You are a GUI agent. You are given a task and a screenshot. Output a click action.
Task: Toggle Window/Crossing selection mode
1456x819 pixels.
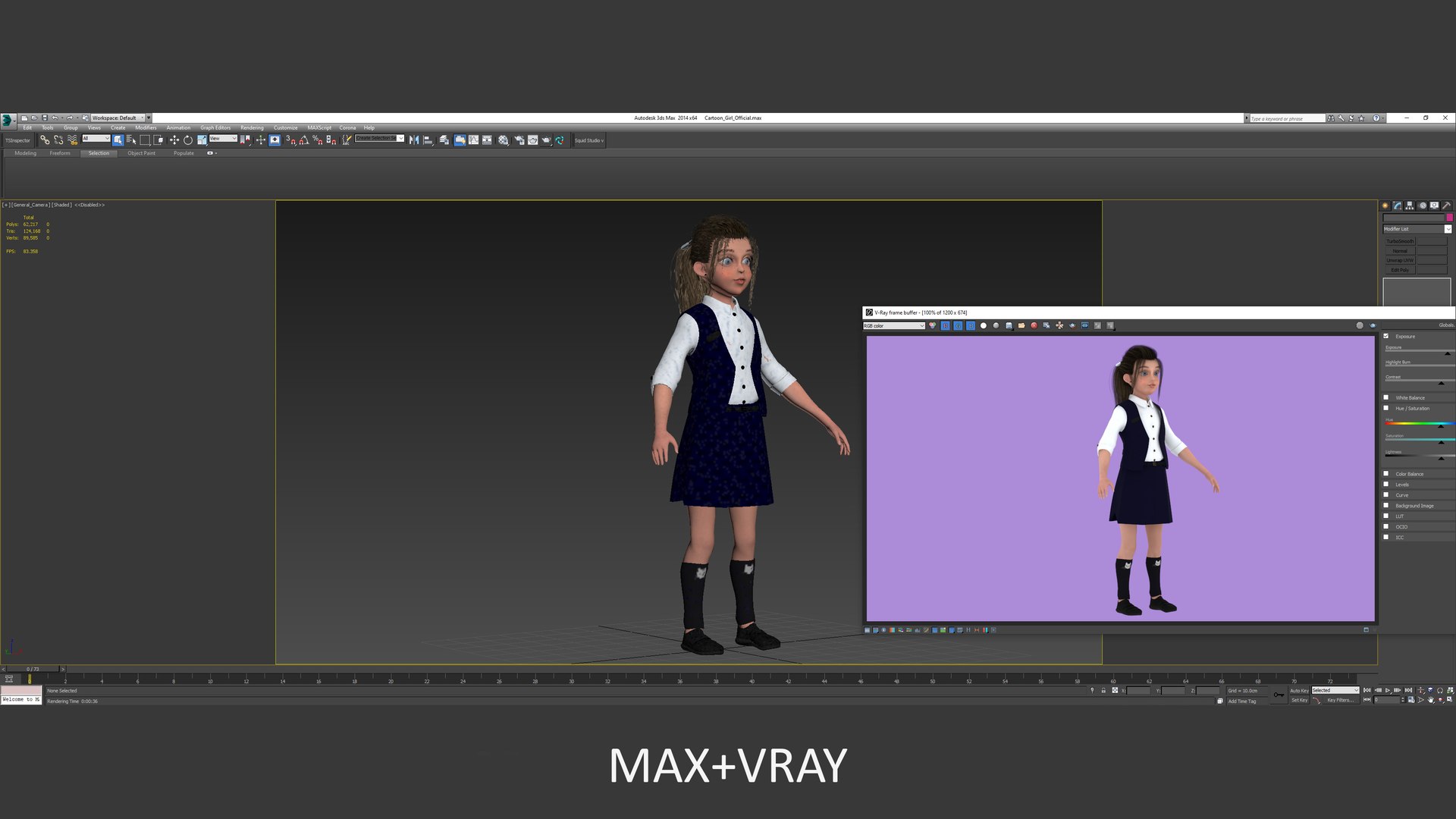click(x=158, y=140)
